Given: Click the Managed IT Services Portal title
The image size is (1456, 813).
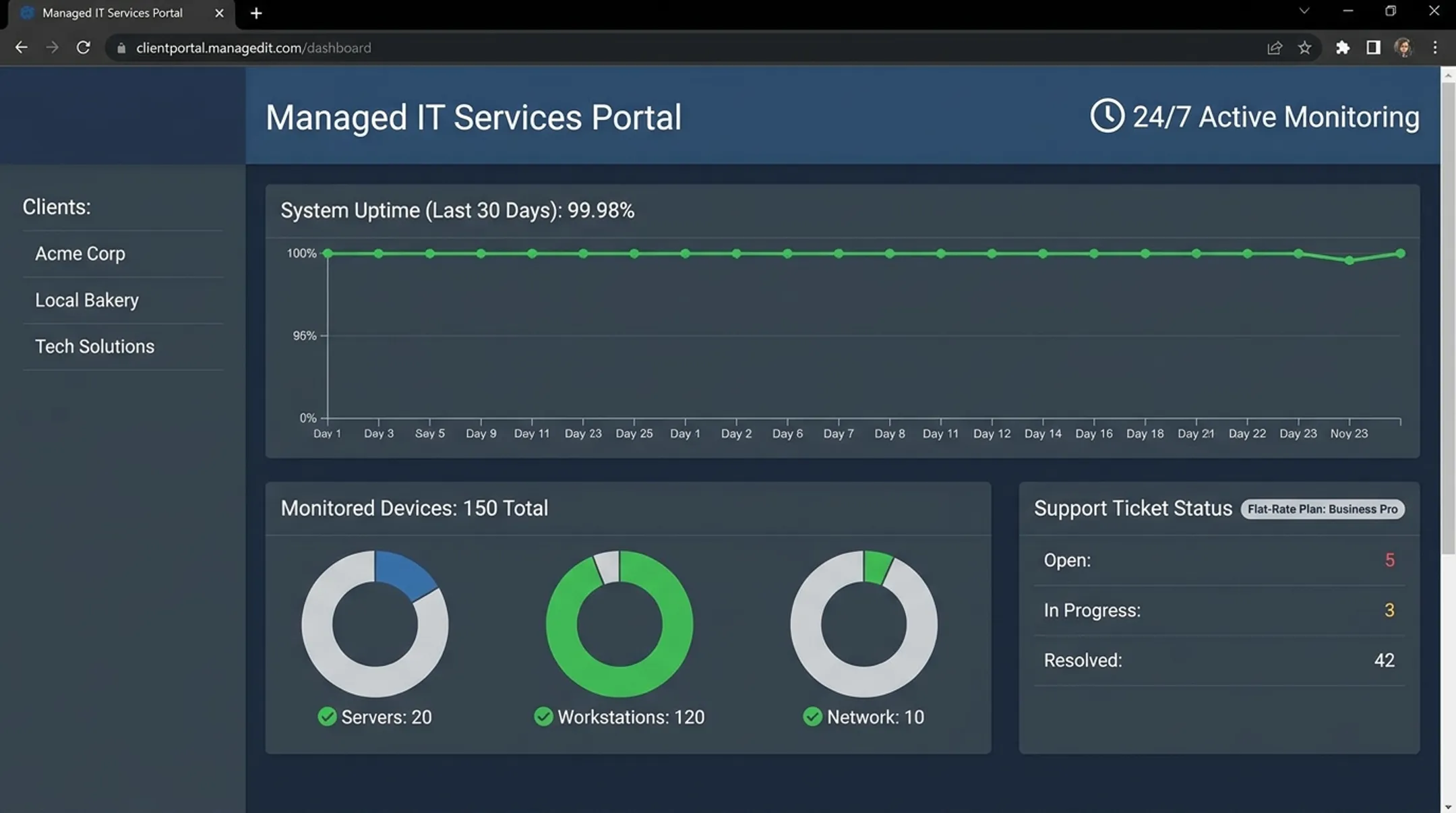Looking at the screenshot, I should pos(473,117).
